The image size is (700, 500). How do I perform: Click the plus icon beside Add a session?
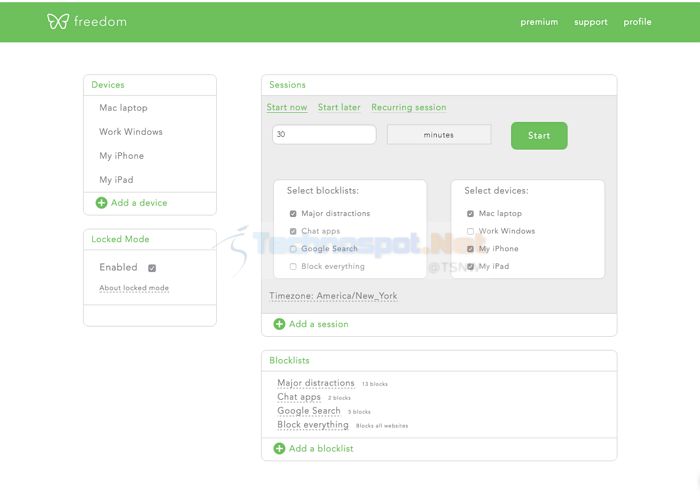(279, 324)
